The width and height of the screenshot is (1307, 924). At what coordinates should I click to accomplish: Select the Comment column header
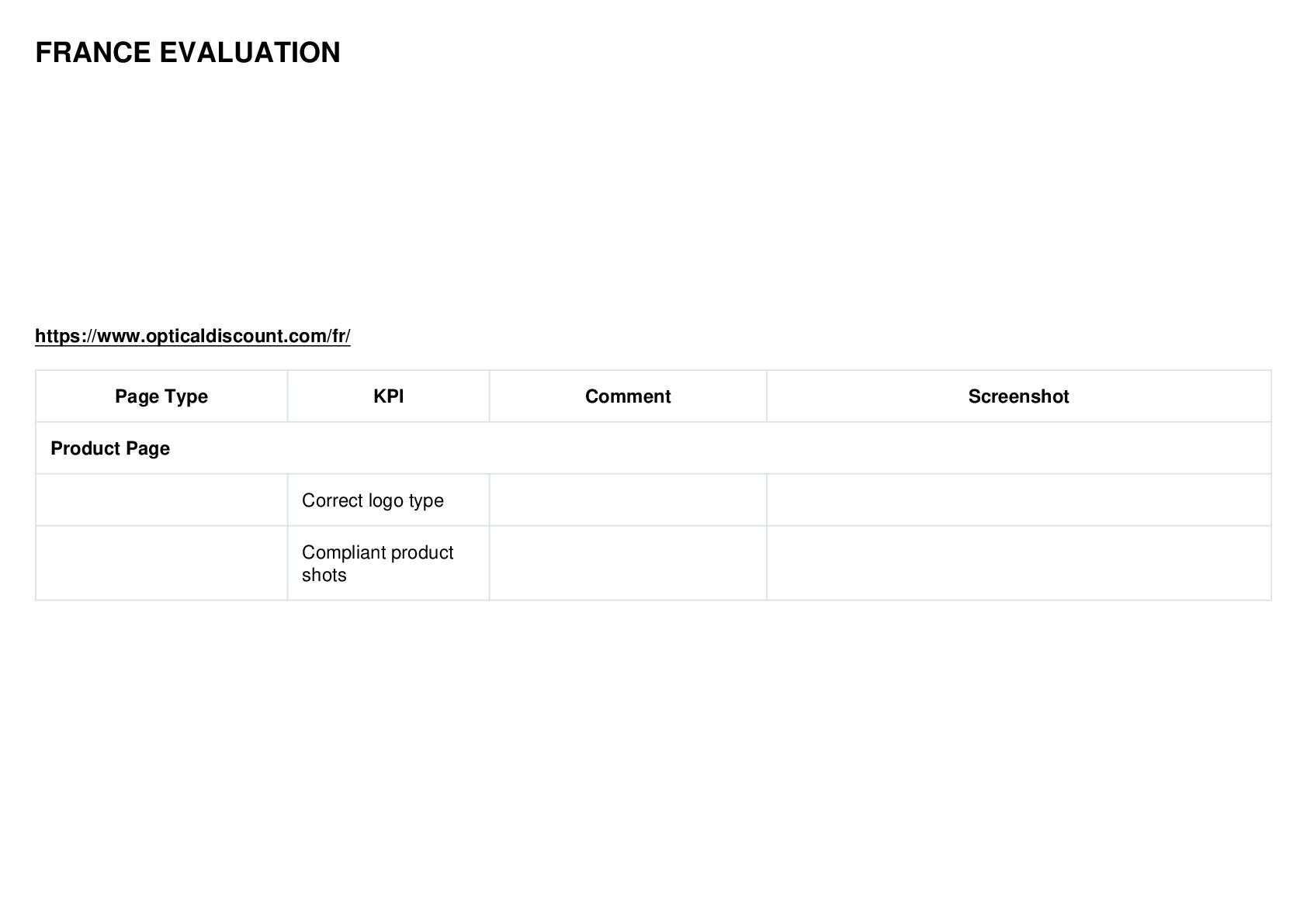(x=628, y=396)
